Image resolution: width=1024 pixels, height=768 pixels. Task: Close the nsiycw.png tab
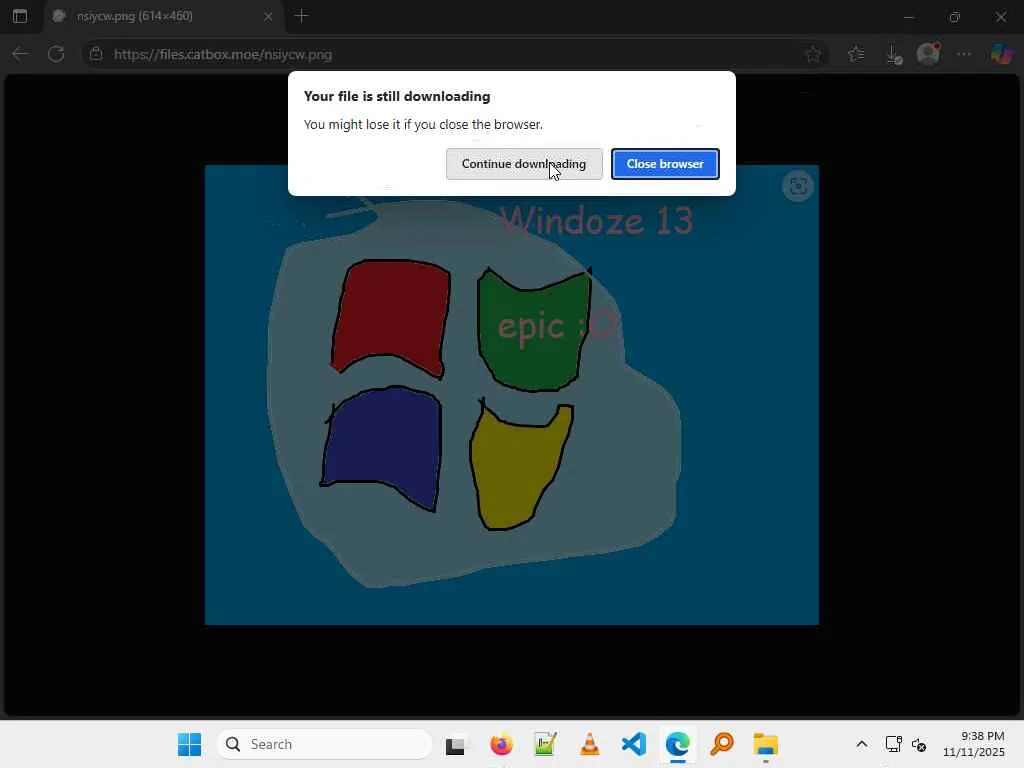pos(268,17)
